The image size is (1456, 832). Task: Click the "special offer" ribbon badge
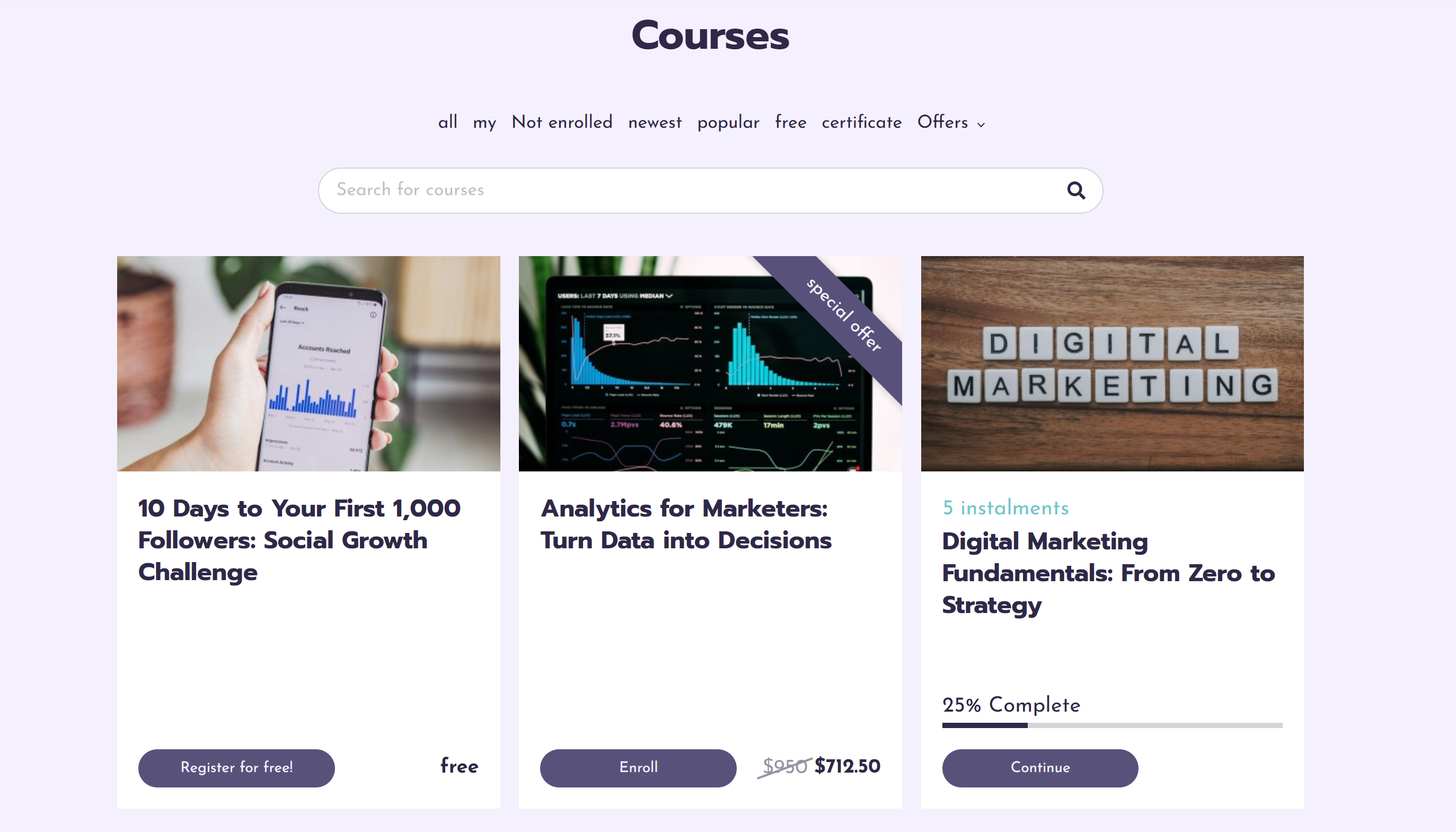click(843, 315)
